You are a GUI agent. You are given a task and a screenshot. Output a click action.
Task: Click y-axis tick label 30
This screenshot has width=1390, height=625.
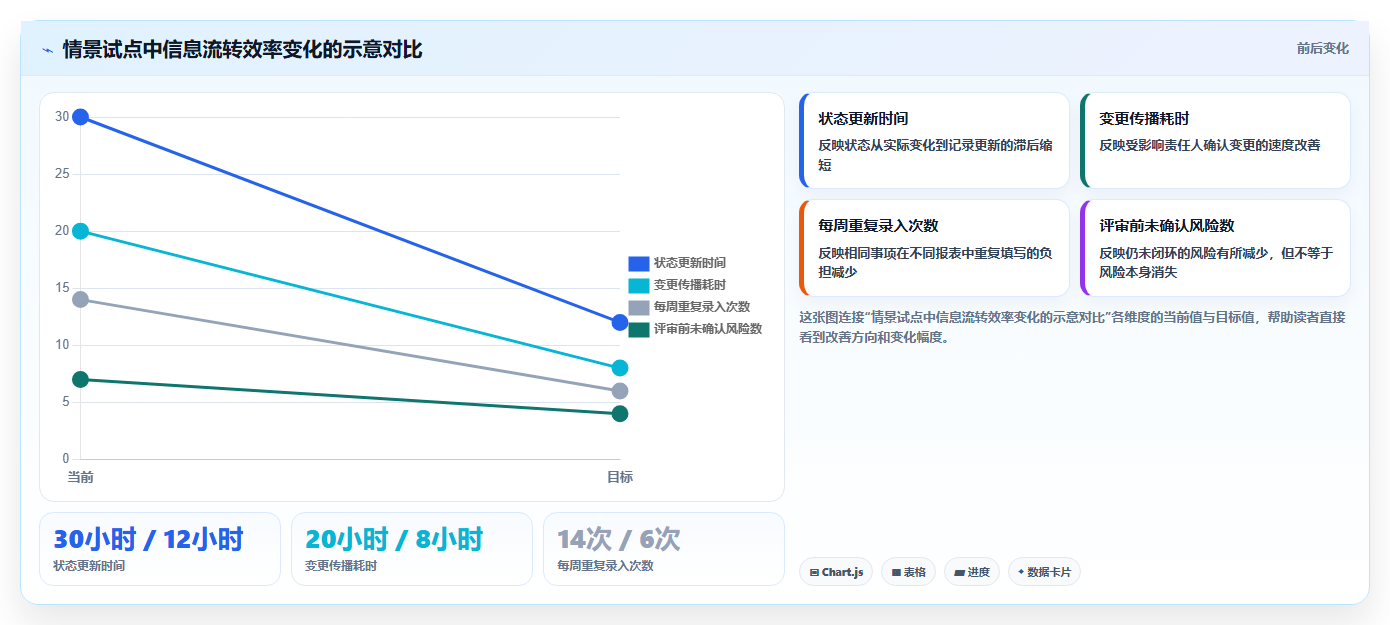[62, 117]
